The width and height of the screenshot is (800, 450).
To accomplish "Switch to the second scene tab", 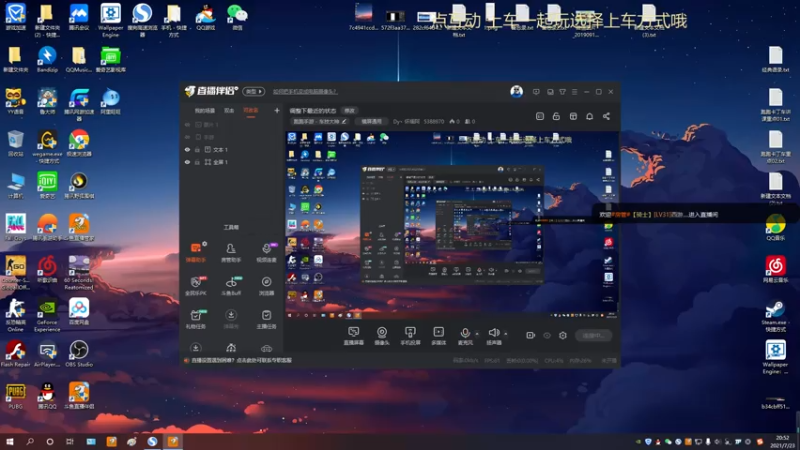I will tap(229, 111).
